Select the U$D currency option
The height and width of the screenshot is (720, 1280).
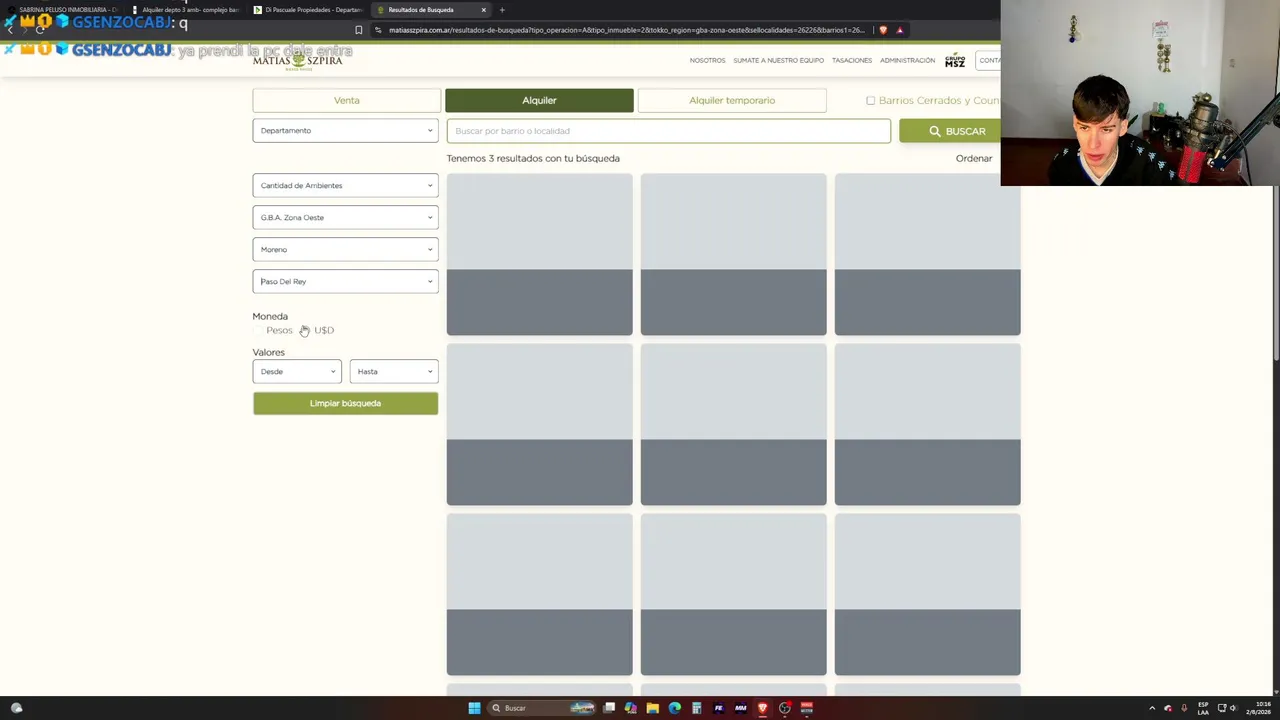(324, 330)
